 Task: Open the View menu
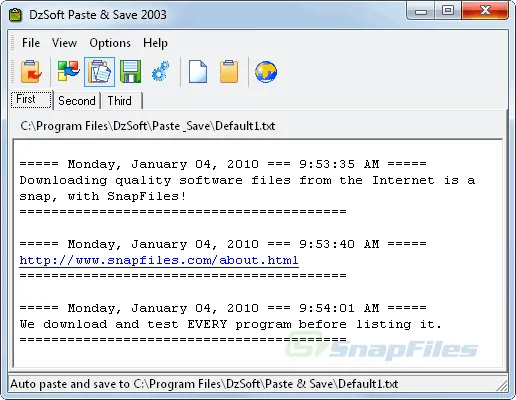(64, 43)
